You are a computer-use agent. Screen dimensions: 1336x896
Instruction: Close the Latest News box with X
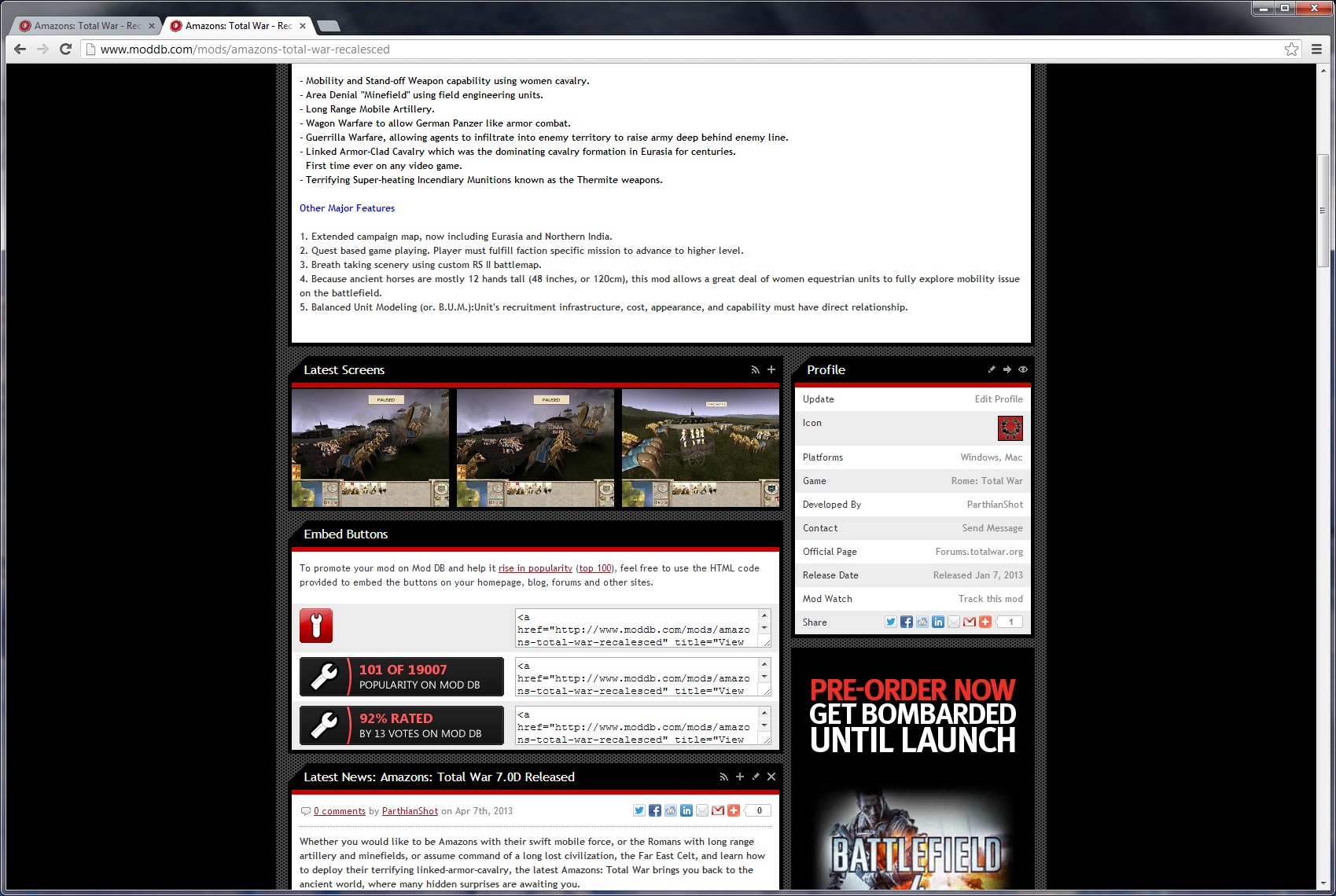pos(771,777)
